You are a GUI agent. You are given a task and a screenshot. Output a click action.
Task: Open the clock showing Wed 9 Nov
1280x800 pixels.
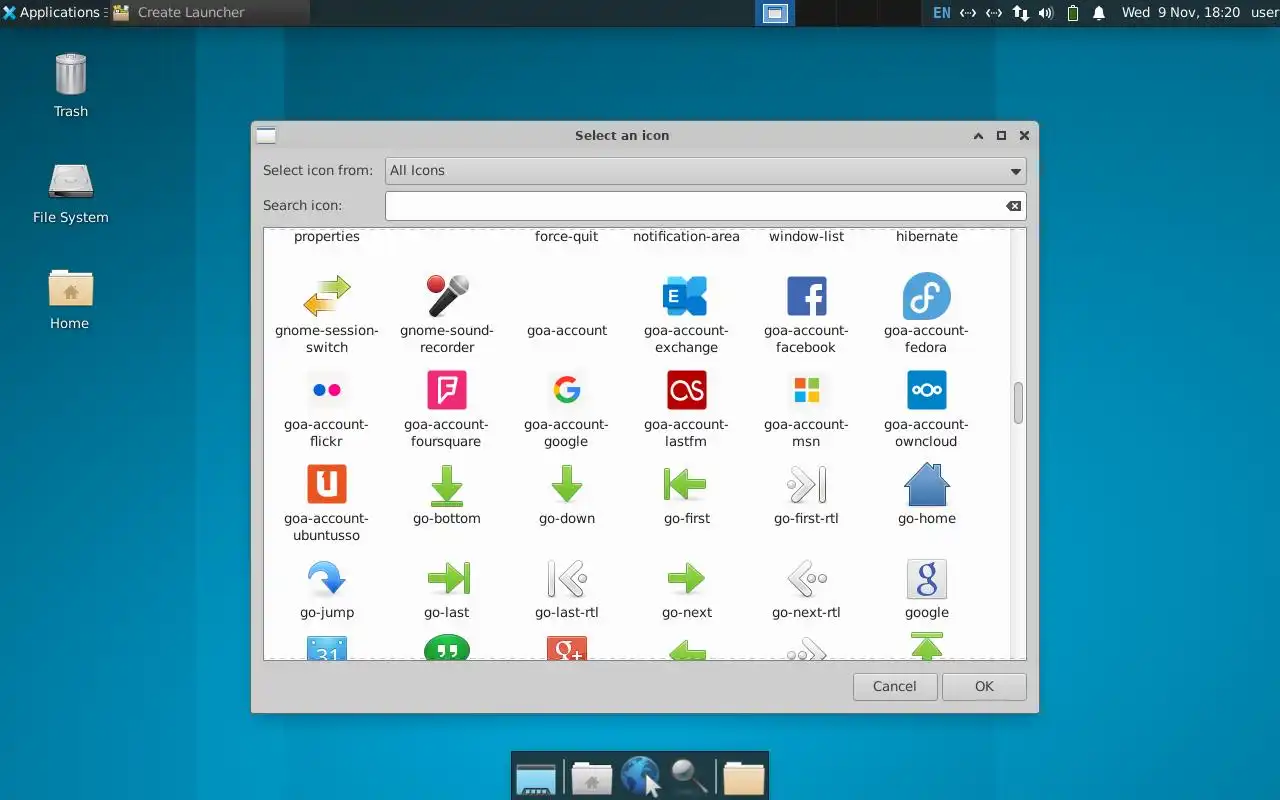[x=1180, y=13]
